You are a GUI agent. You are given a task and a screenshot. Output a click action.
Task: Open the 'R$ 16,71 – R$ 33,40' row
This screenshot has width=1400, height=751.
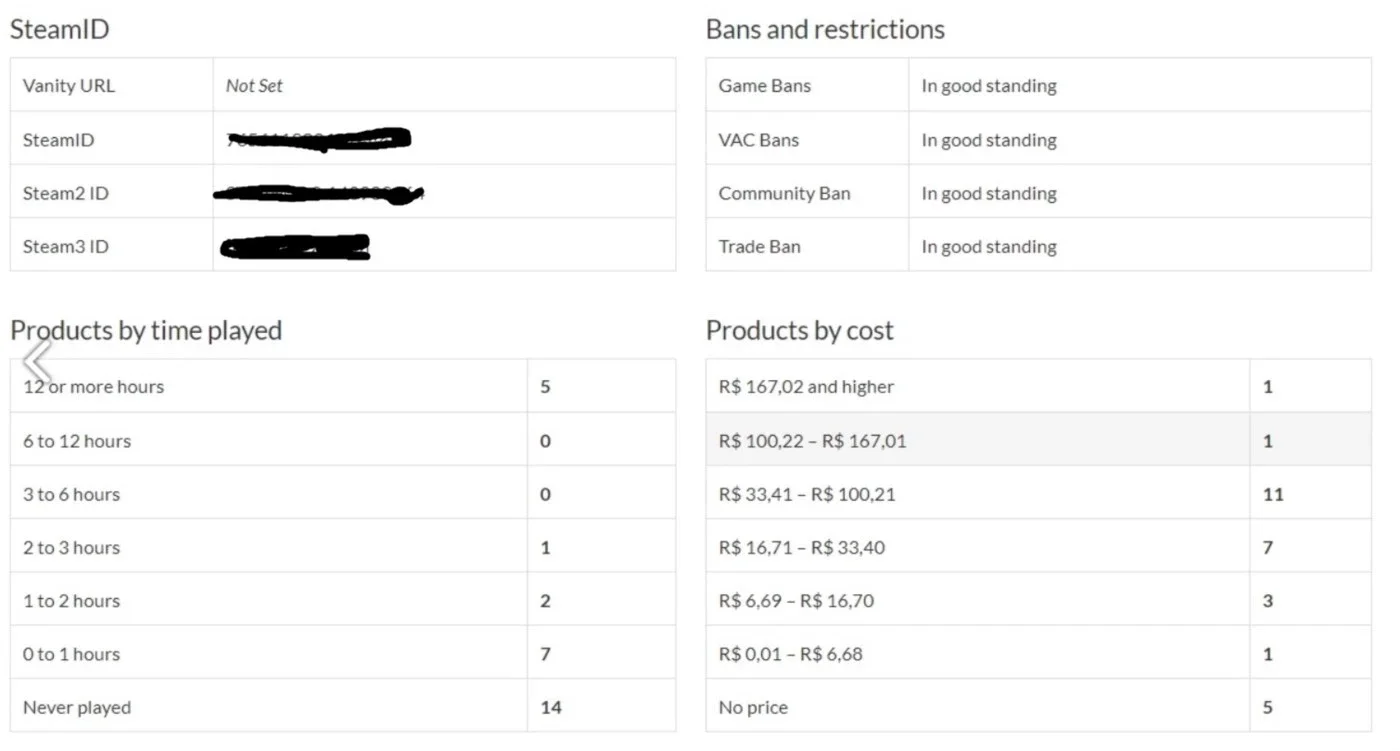(1039, 547)
